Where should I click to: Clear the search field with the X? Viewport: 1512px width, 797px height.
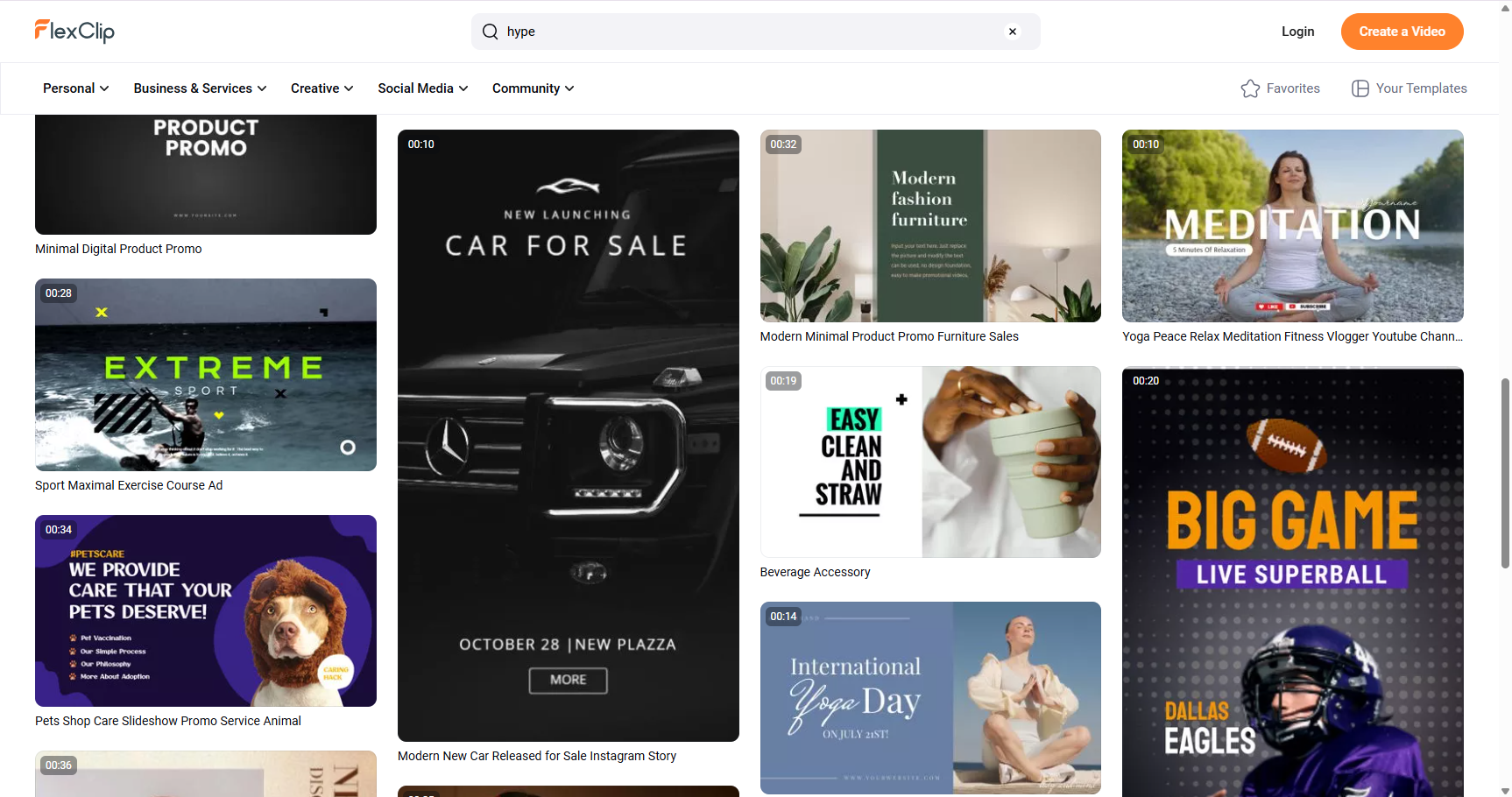[x=1013, y=32]
